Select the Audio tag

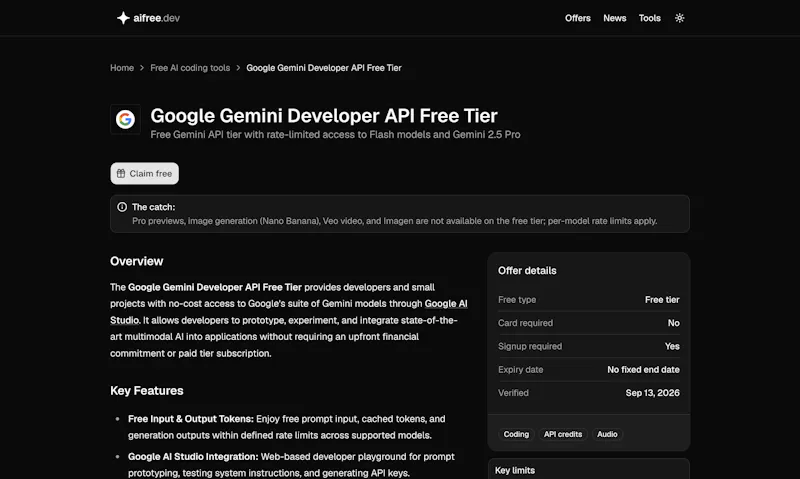(x=607, y=434)
